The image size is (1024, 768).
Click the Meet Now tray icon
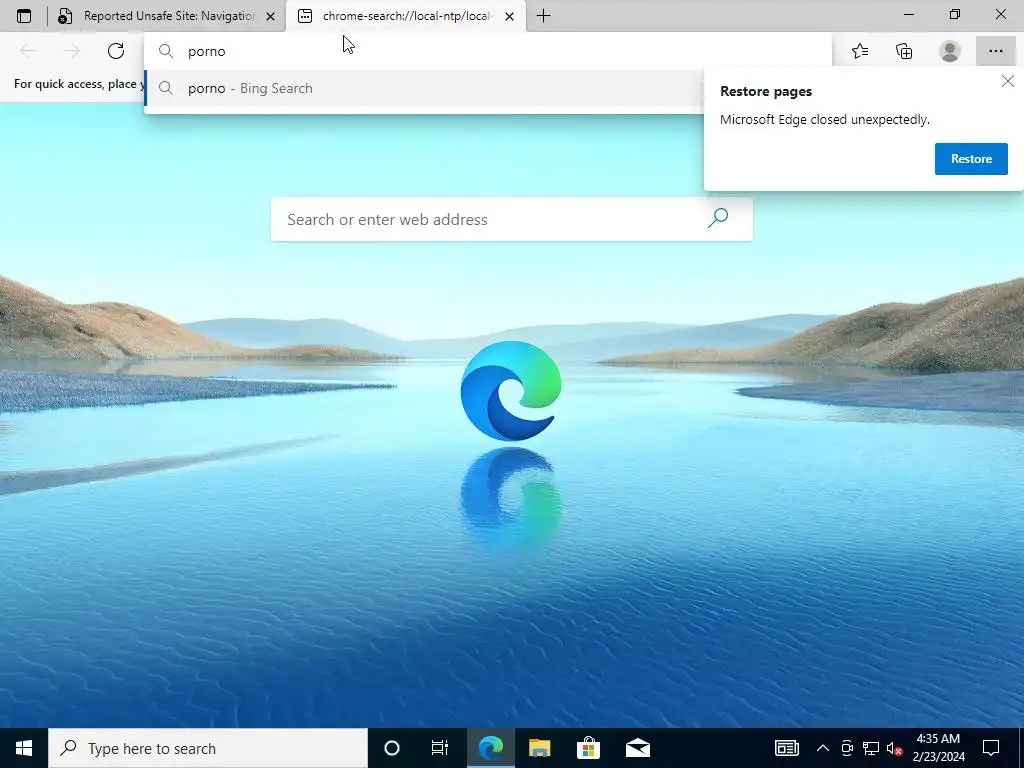[x=847, y=748]
